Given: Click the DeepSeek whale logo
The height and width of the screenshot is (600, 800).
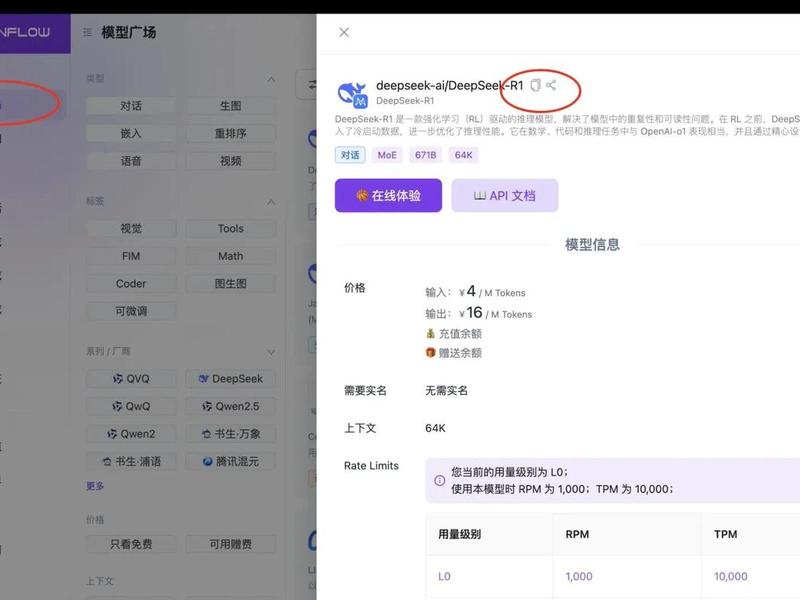Looking at the screenshot, I should (x=352, y=94).
